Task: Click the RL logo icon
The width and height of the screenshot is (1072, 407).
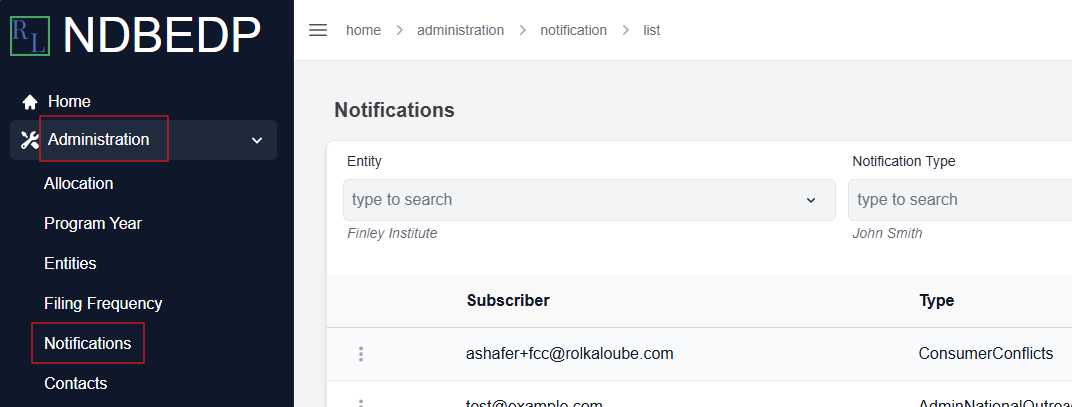Action: coord(29,36)
